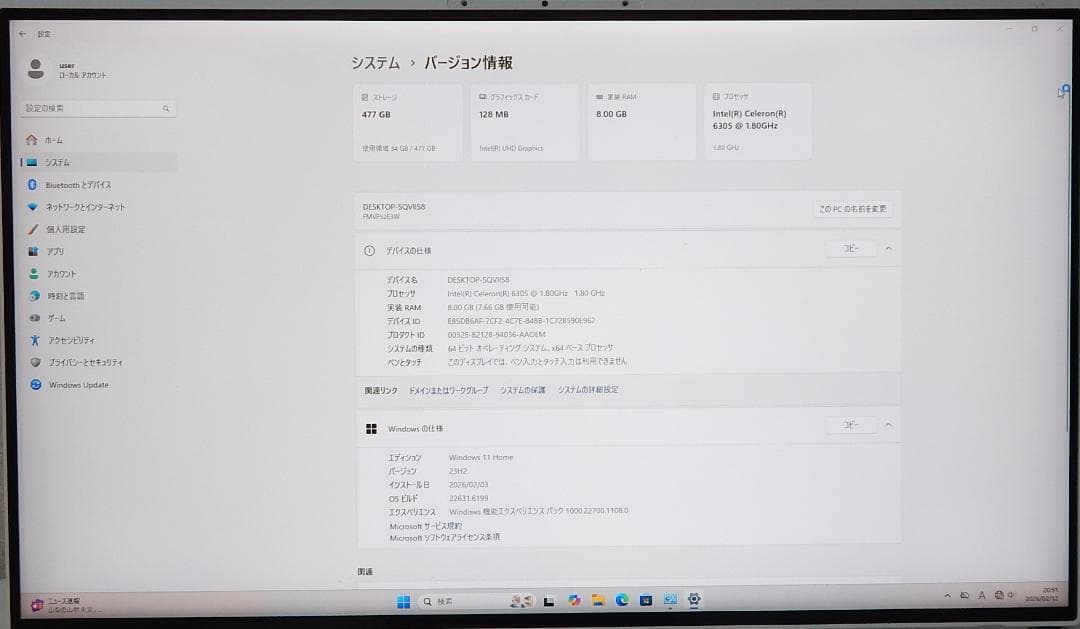Click this PC のコピー button for Windows specs
1080x629 pixels.
[x=852, y=424]
